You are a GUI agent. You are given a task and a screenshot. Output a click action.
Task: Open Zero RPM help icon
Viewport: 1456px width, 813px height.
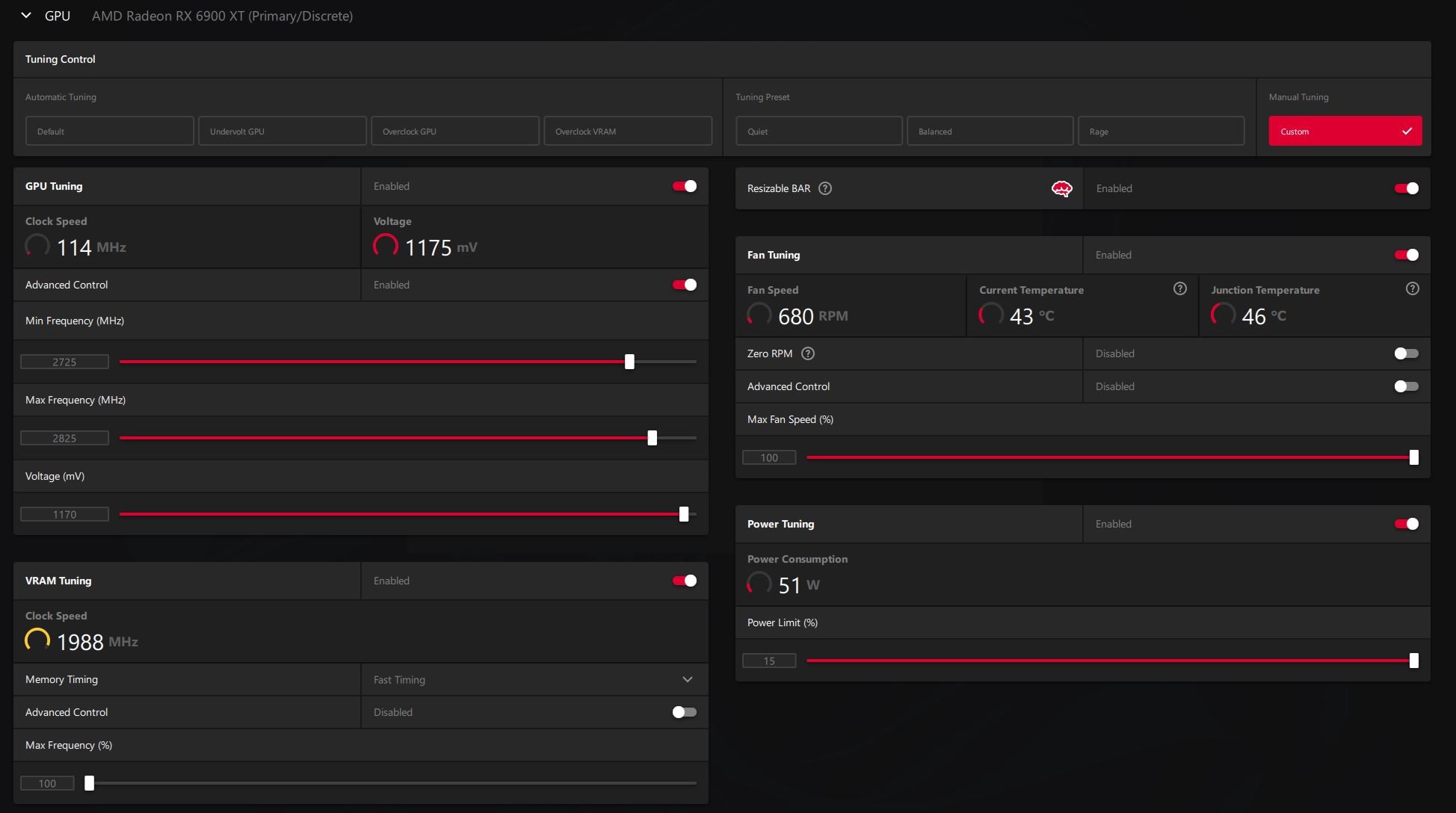tap(808, 353)
